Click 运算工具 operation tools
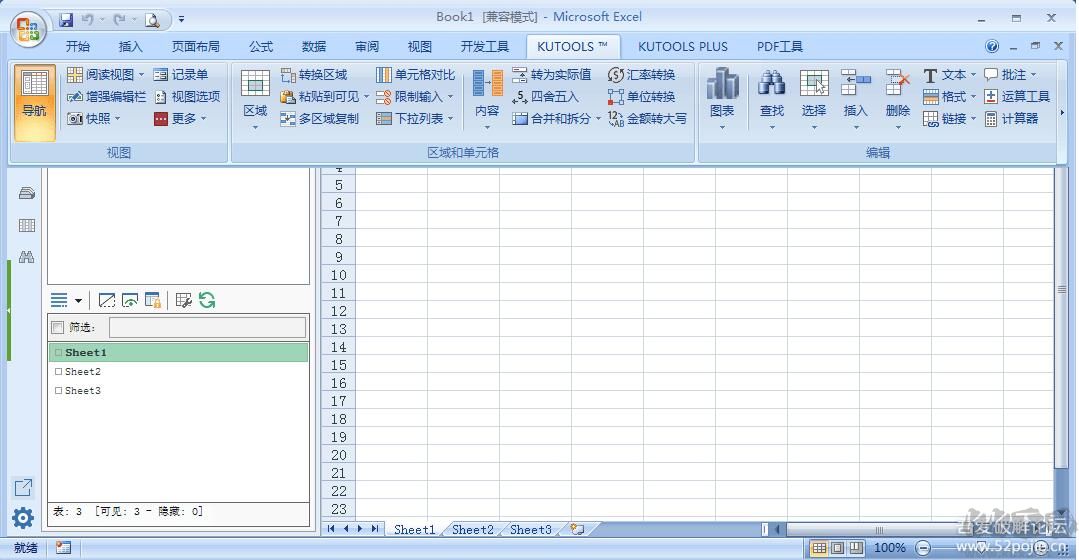 click(x=1016, y=96)
